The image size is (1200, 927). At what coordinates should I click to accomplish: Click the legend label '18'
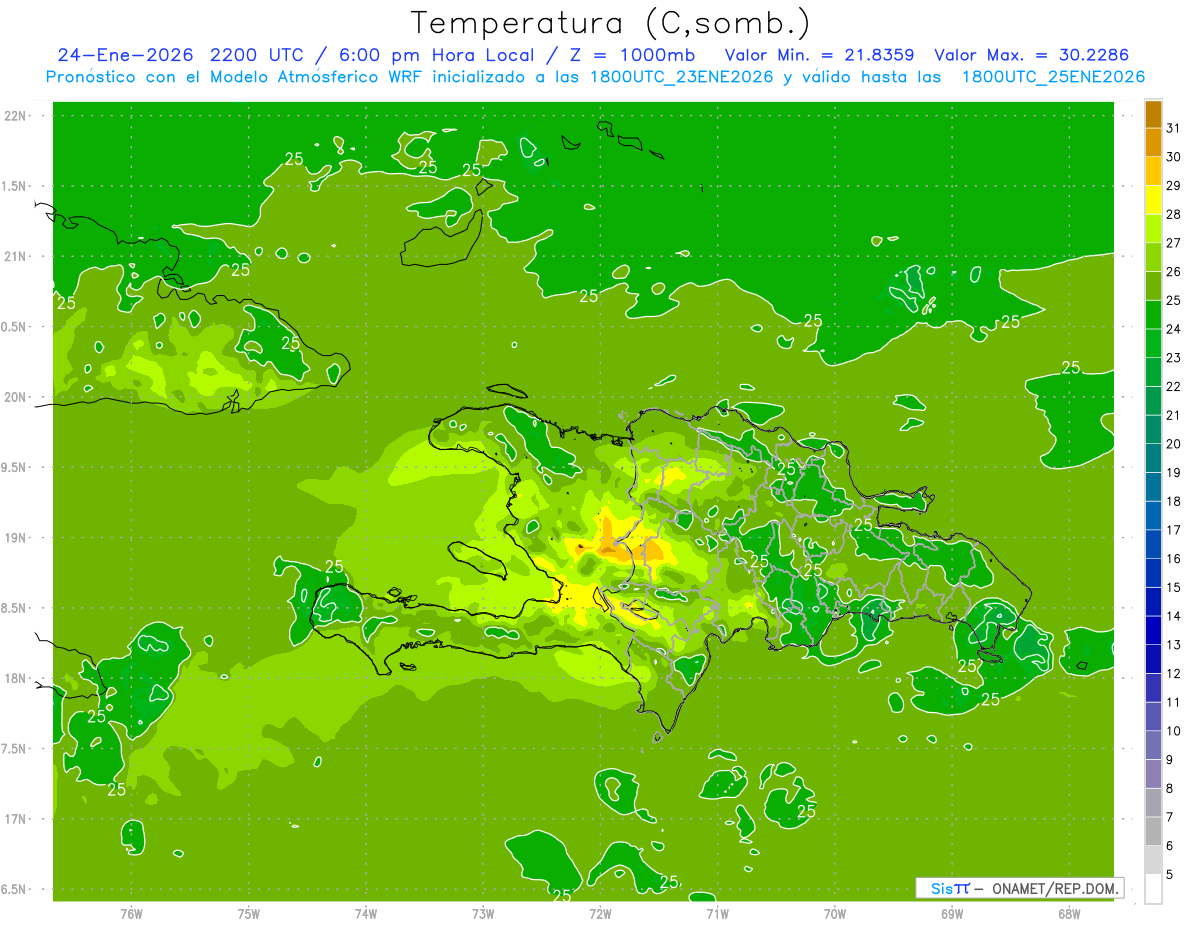coord(1173,501)
